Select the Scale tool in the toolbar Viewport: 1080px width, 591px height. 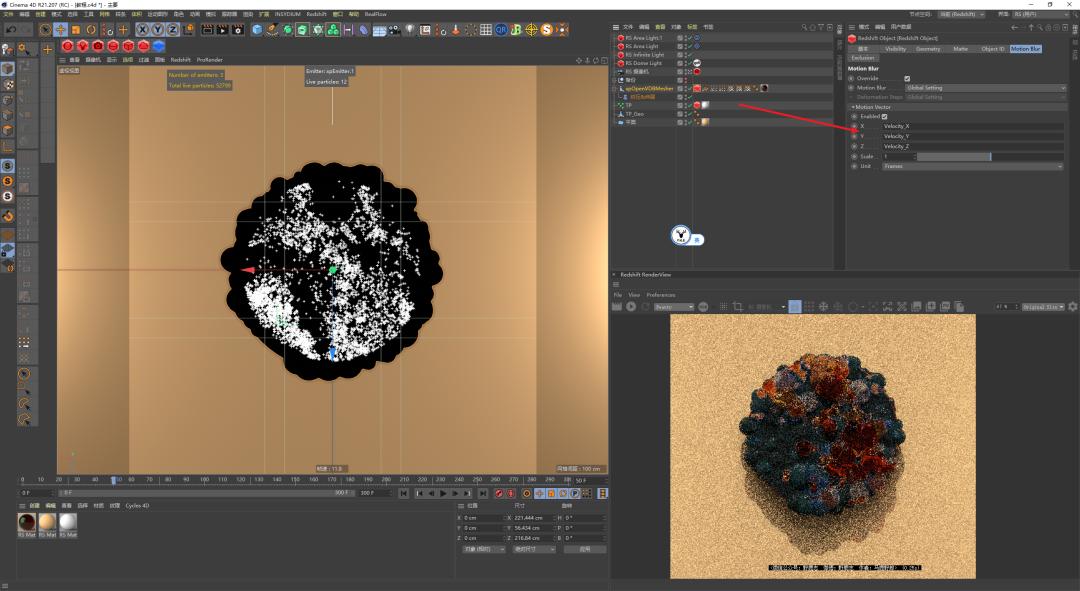point(75,31)
